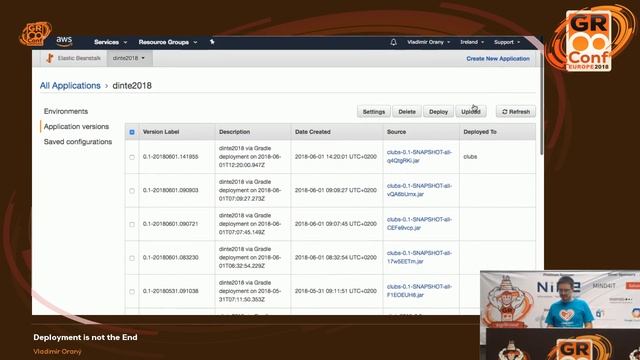Open the Resource Groups menu
640x360 pixels.
pos(168,42)
